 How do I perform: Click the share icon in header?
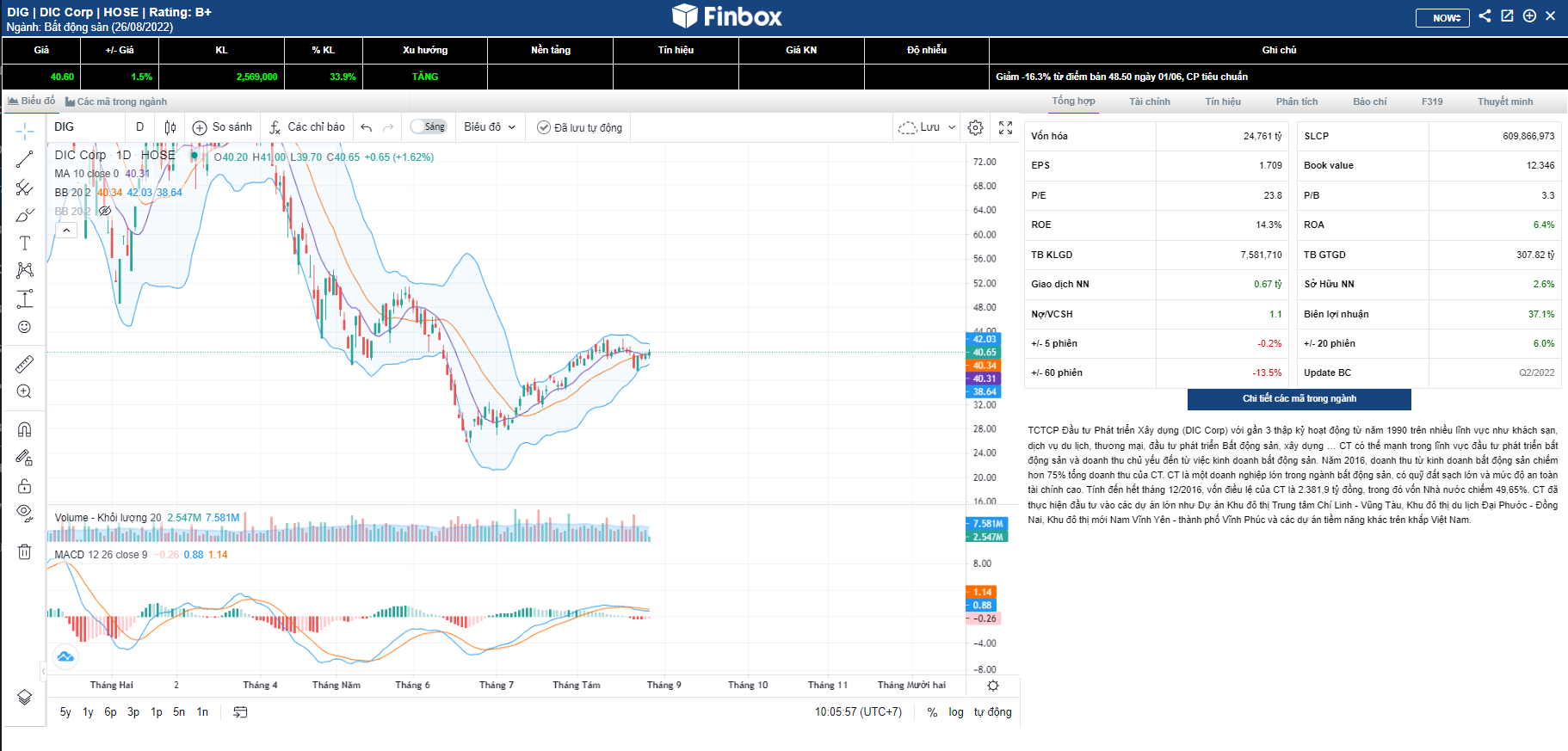pyautogui.click(x=1485, y=15)
